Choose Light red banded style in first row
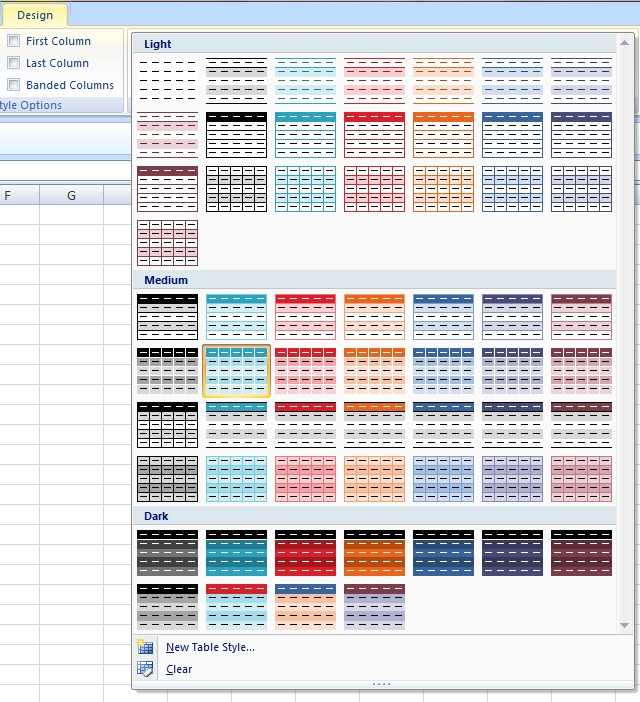 374,81
